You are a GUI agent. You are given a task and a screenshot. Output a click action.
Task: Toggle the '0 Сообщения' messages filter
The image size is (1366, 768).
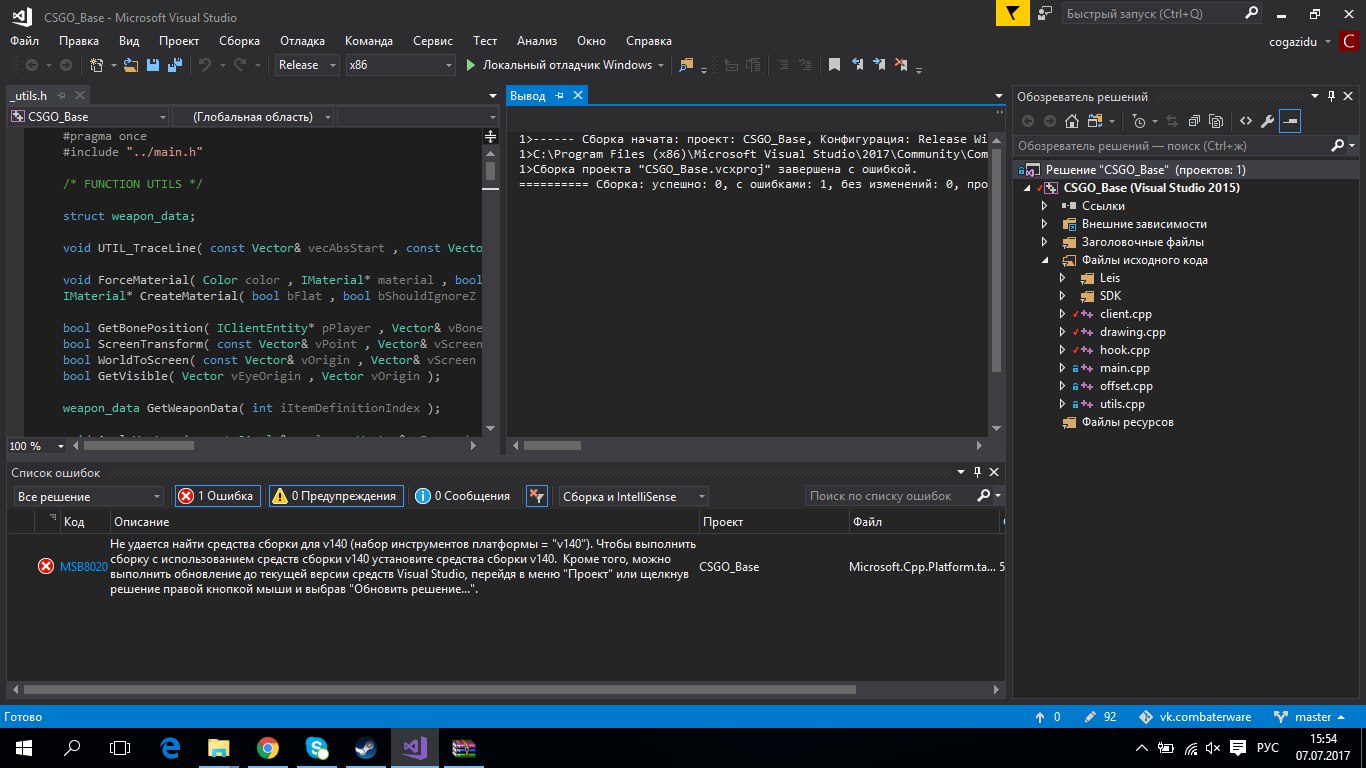tap(463, 496)
